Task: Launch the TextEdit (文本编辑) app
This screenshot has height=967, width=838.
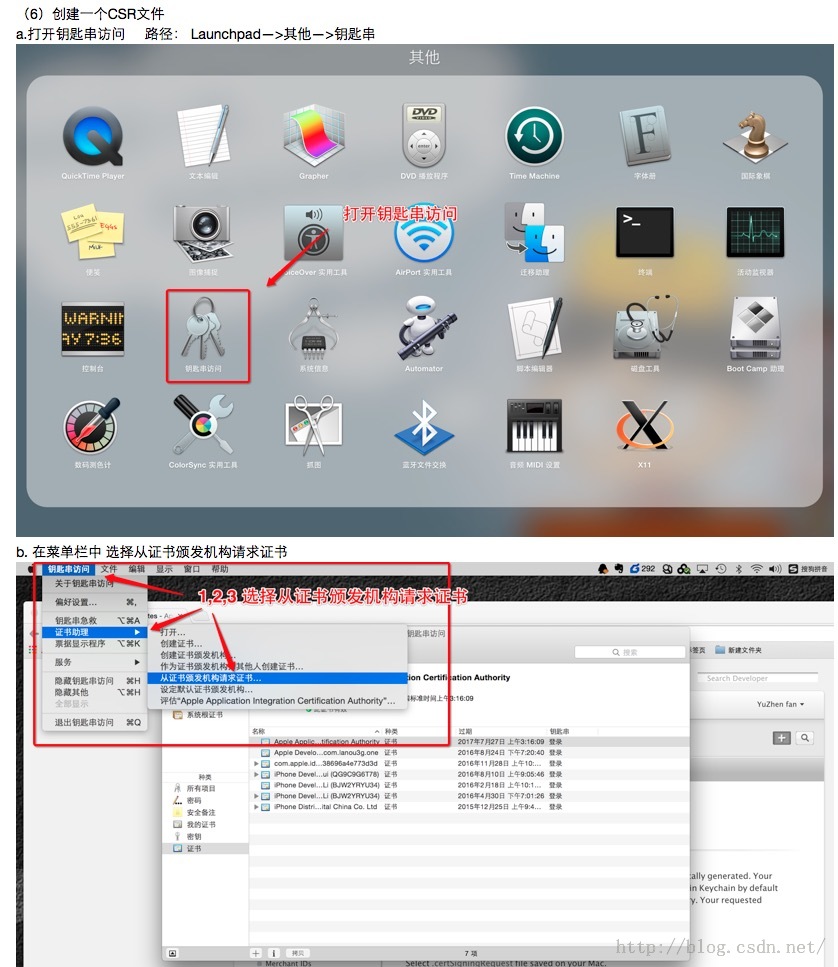Action: (x=203, y=135)
